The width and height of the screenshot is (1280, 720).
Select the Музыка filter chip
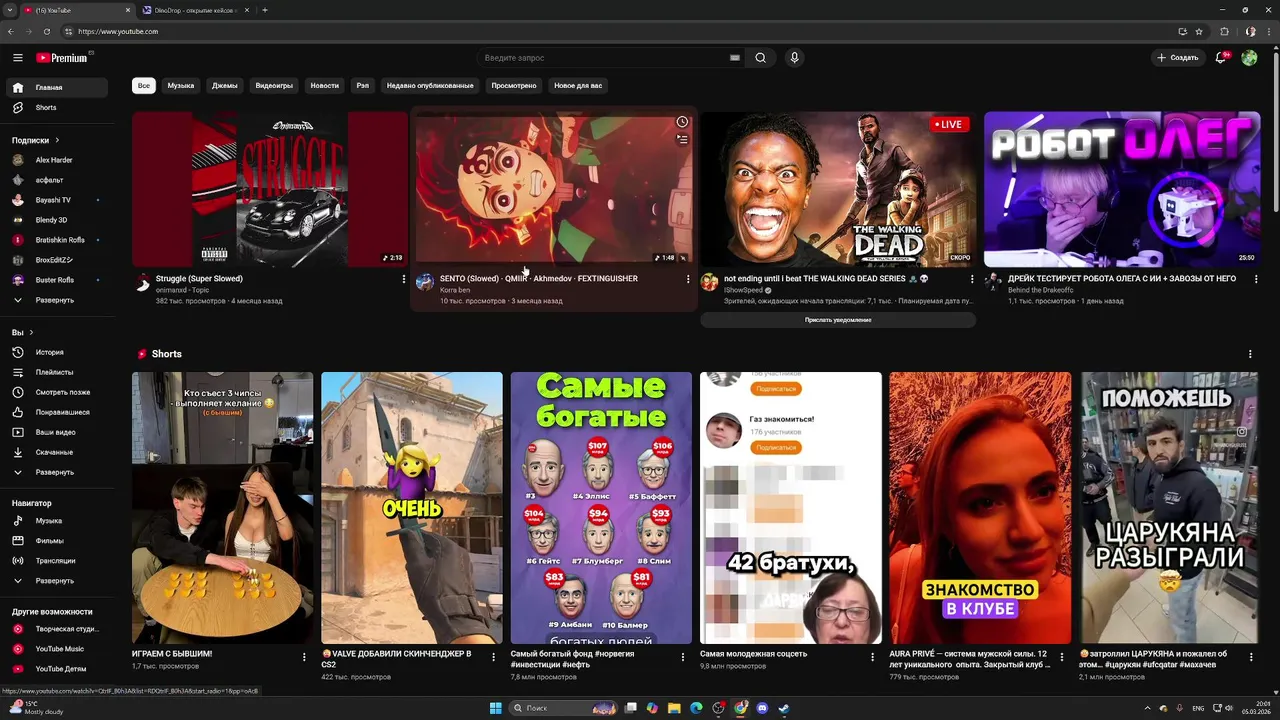click(x=181, y=86)
